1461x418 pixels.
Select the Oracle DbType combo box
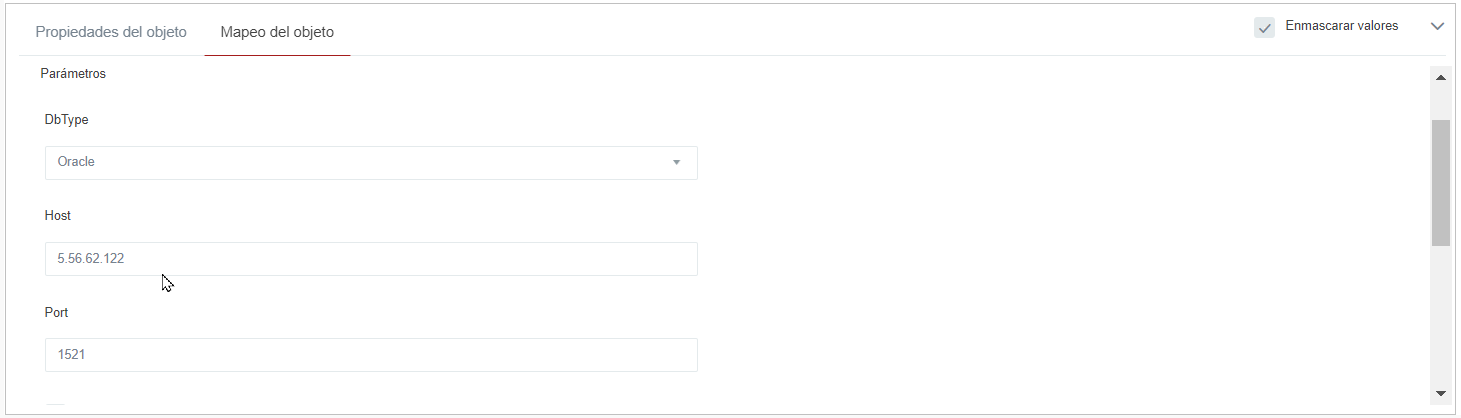[x=360, y=162]
